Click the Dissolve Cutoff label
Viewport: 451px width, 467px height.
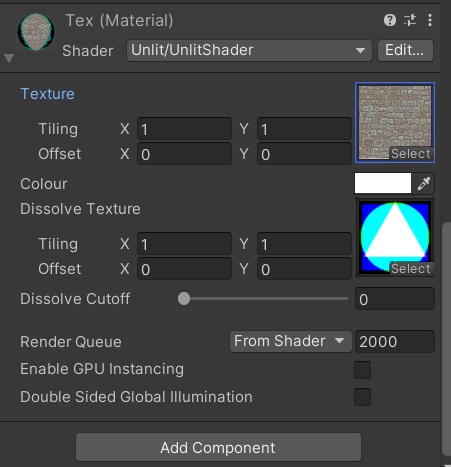[x=75, y=299]
